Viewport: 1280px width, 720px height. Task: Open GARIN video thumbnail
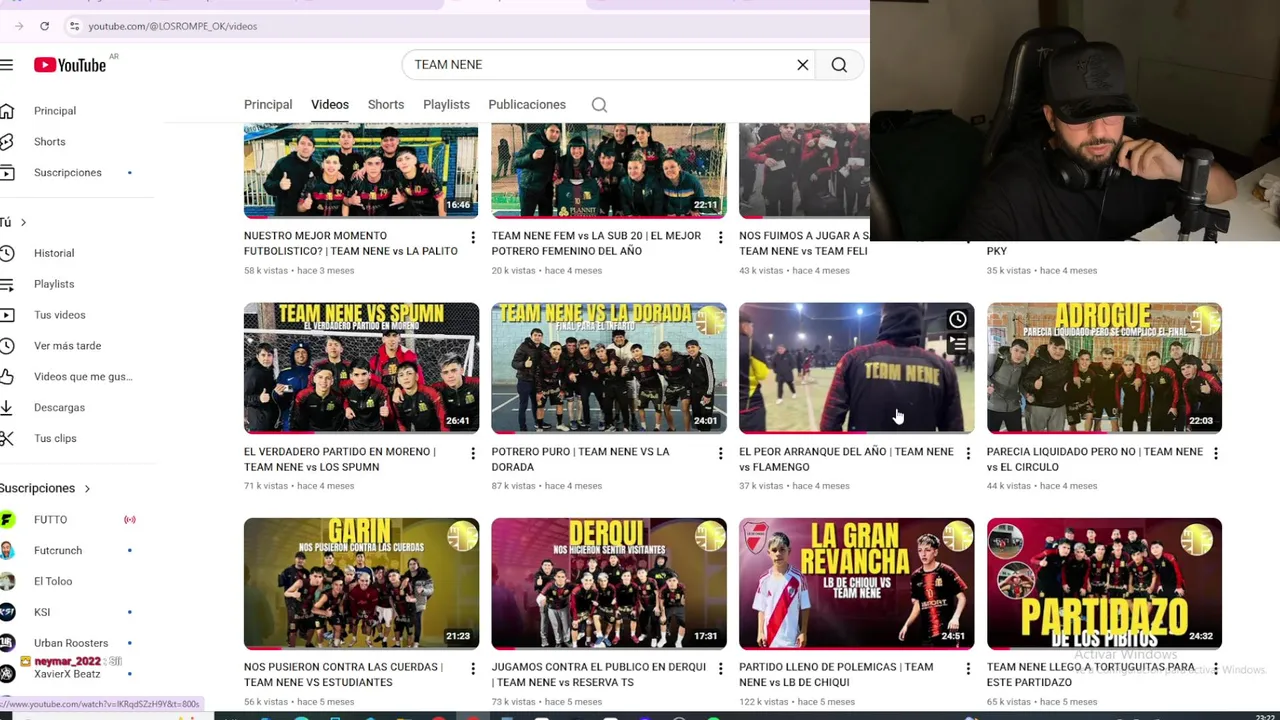point(361,584)
